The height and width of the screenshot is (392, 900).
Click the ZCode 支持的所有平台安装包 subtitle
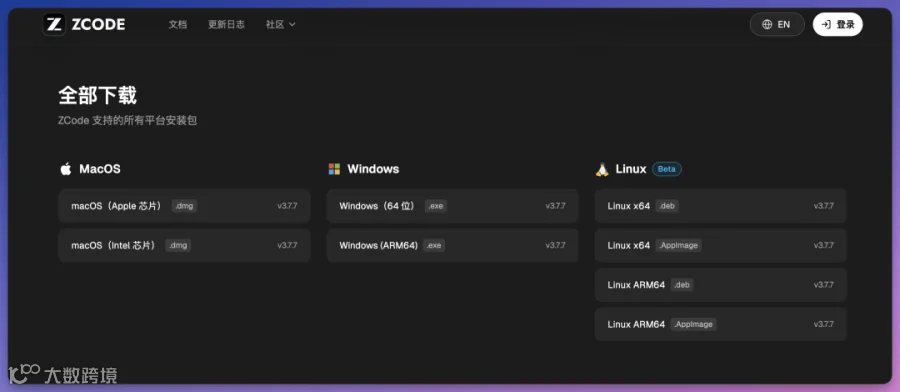(127, 121)
